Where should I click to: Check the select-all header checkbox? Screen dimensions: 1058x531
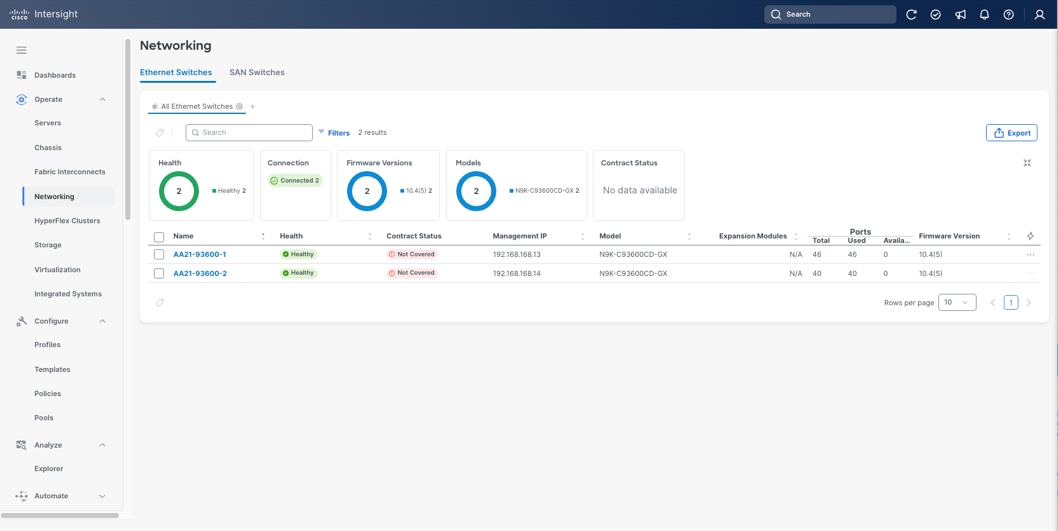[x=159, y=237]
